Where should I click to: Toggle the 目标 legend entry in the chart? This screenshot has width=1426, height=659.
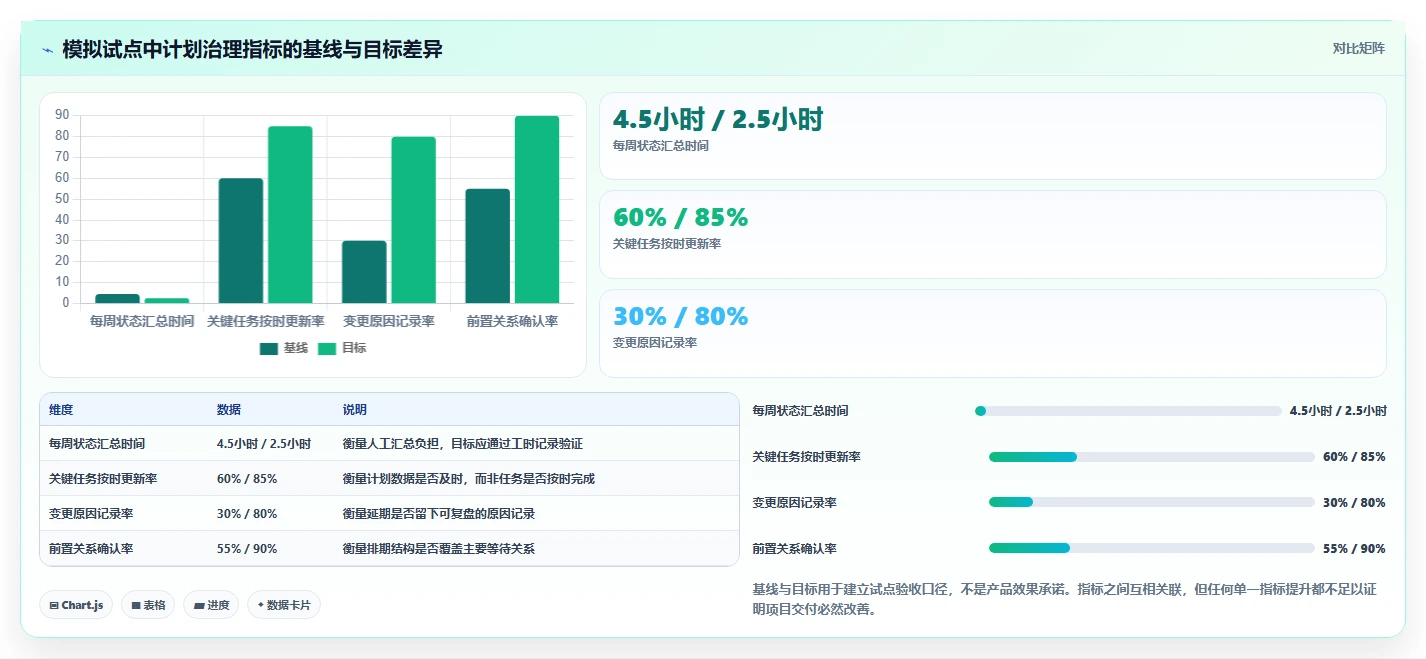click(342, 348)
